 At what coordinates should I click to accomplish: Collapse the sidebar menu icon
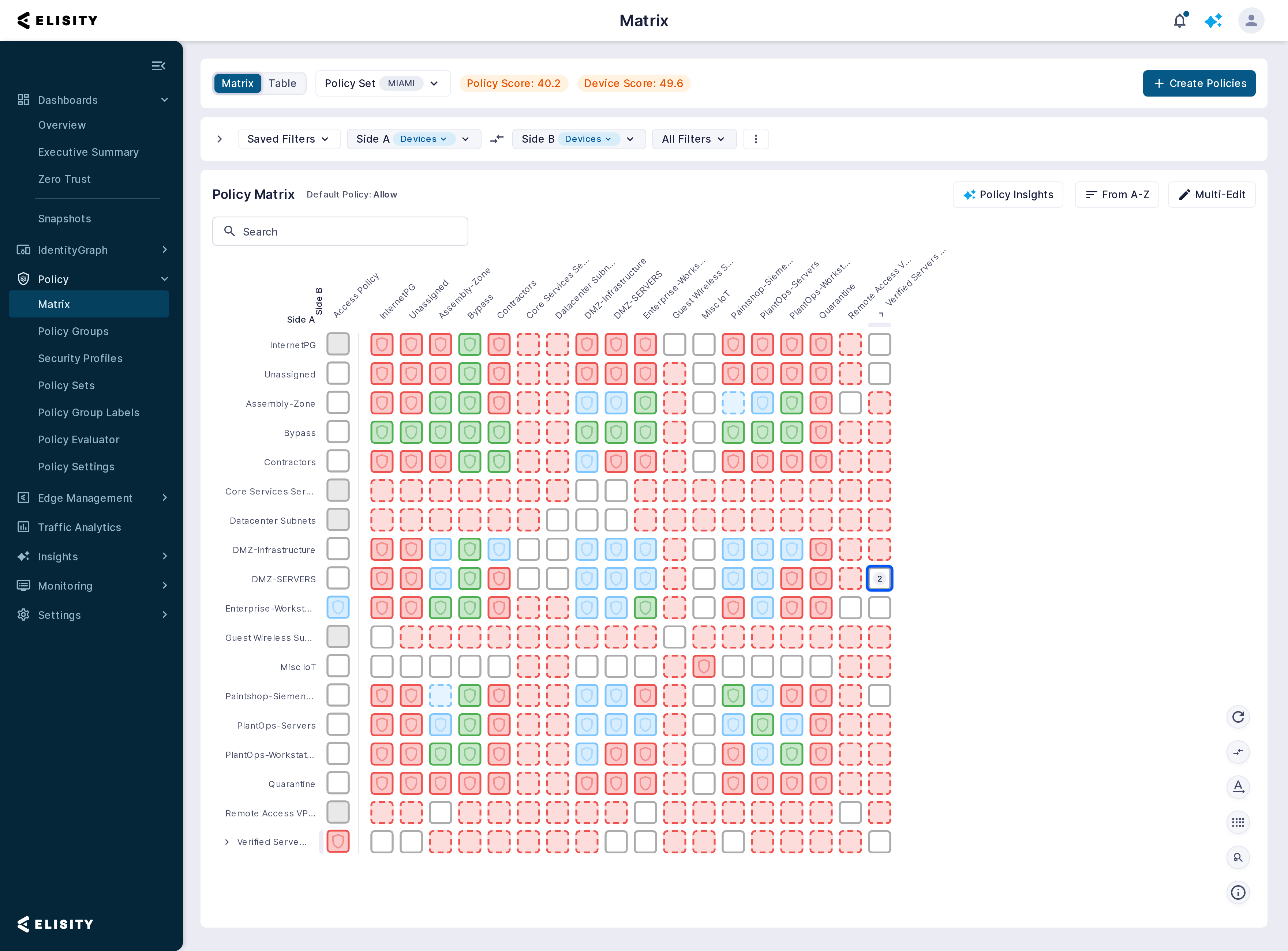click(x=158, y=66)
